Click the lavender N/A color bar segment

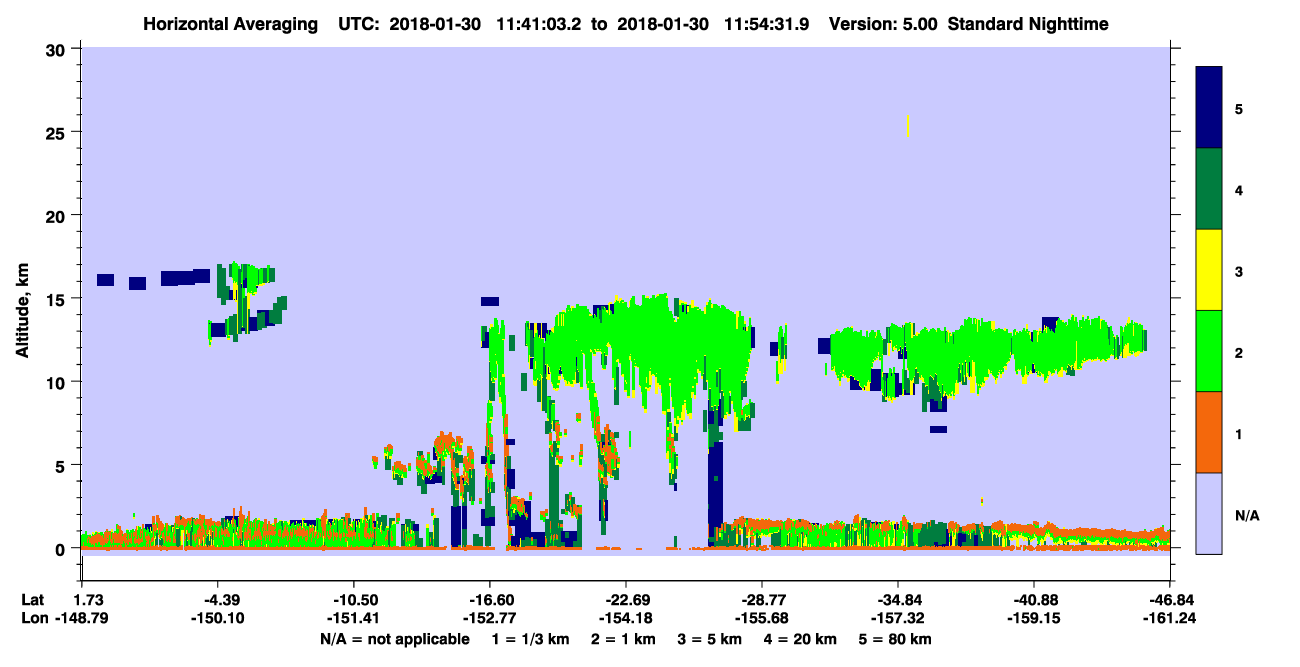1209,512
